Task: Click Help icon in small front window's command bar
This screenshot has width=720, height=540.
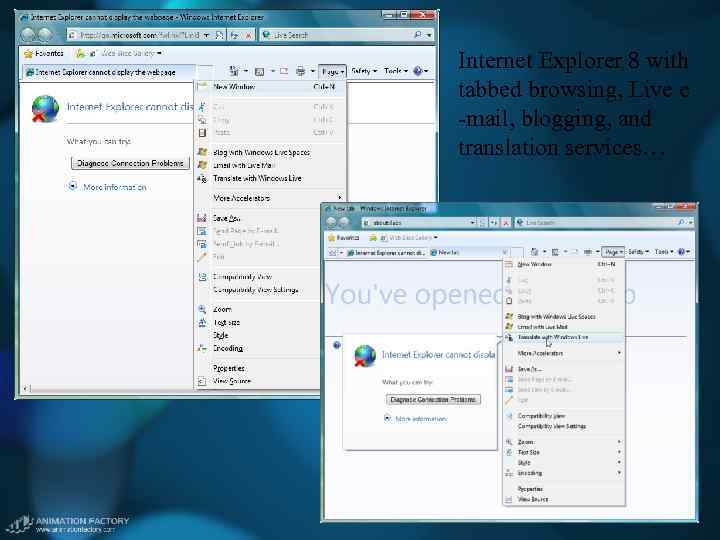Action: coord(681,252)
